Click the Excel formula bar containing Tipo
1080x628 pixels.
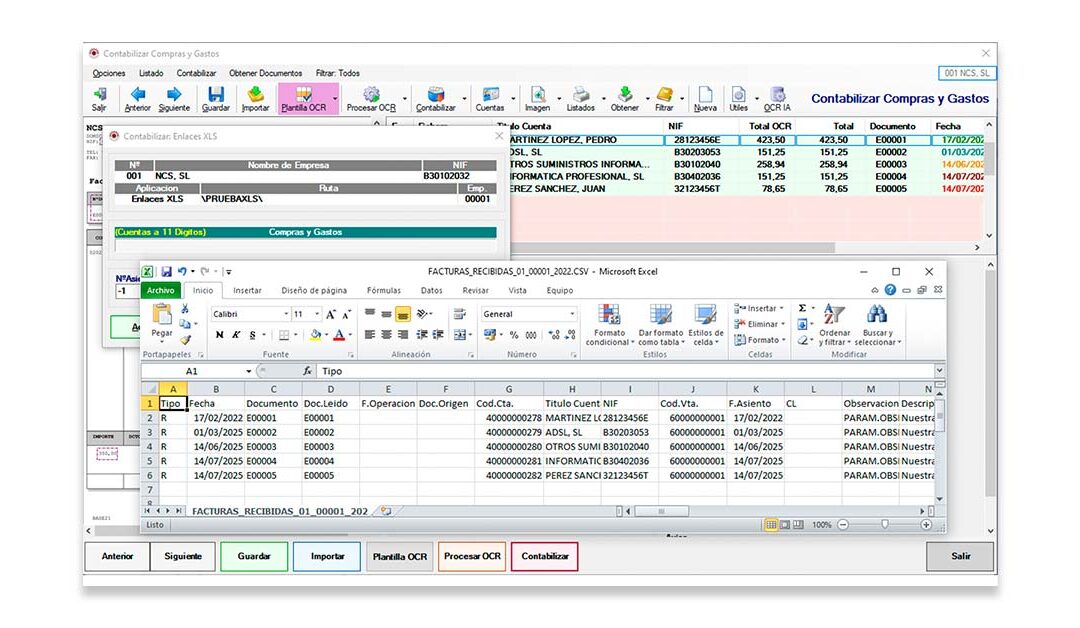(x=625, y=371)
